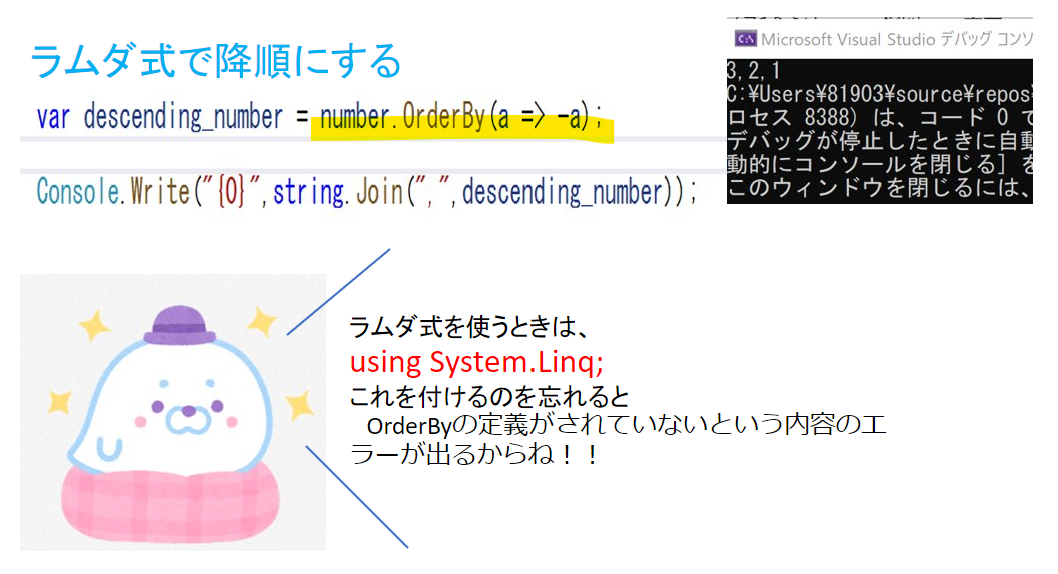This screenshot has height=574, width=1058.
Task: Click the このウィンドウを閉じるには console line
Action: coord(880,187)
